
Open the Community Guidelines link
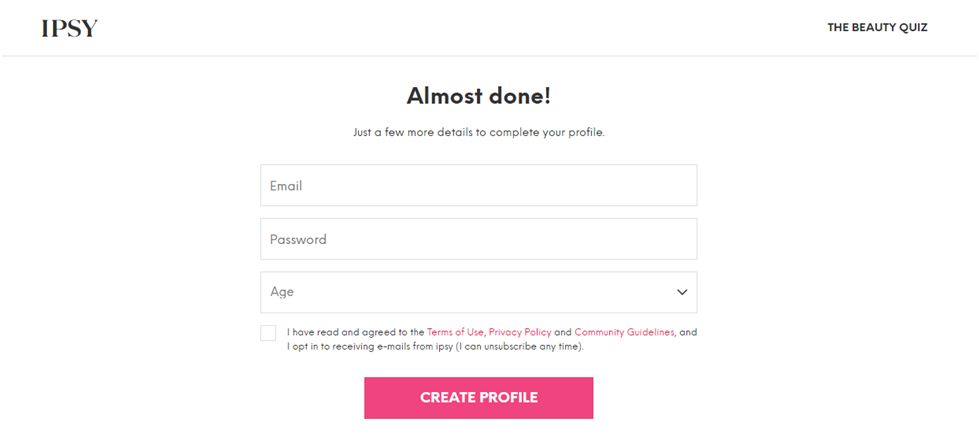(624, 332)
